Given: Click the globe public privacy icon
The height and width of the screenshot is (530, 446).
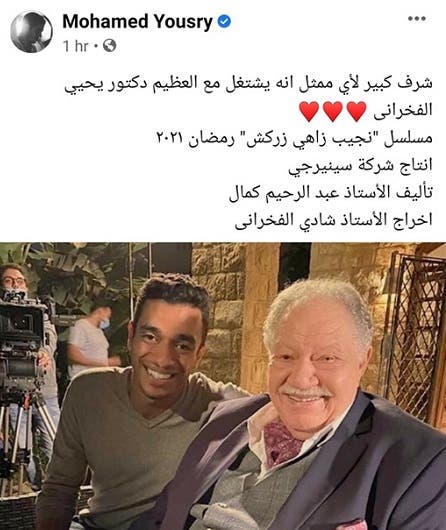Looking at the screenshot, I should pos(110,45).
